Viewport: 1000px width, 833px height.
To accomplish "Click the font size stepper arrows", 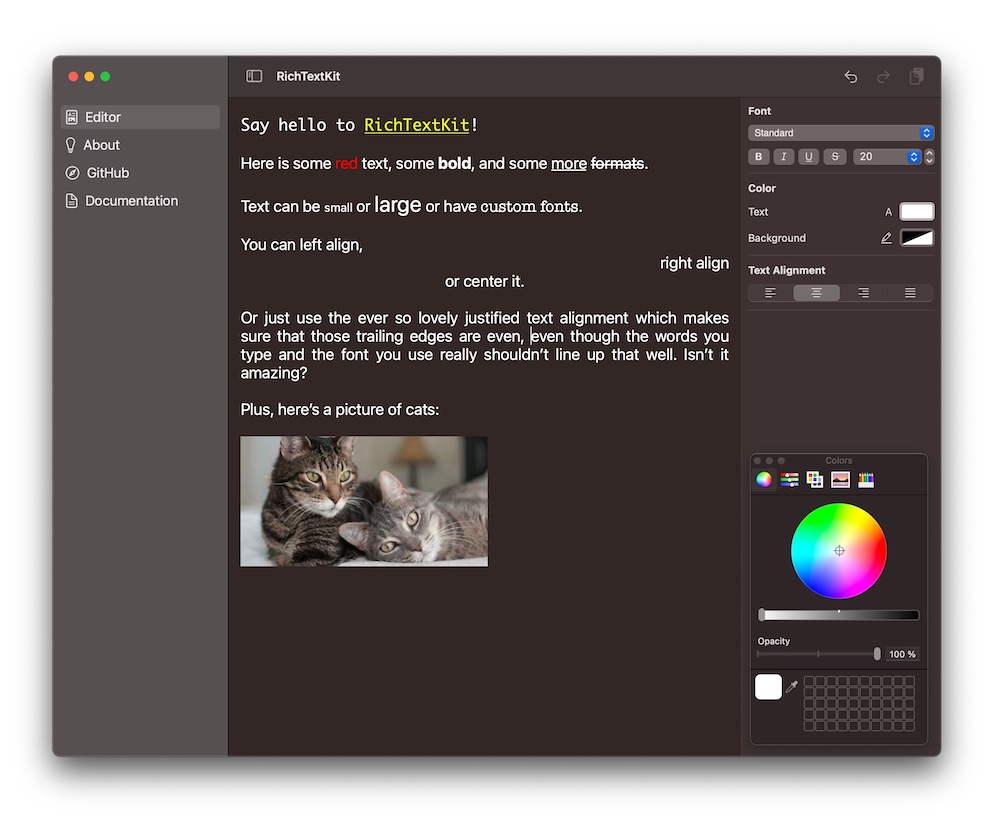I will (x=929, y=157).
